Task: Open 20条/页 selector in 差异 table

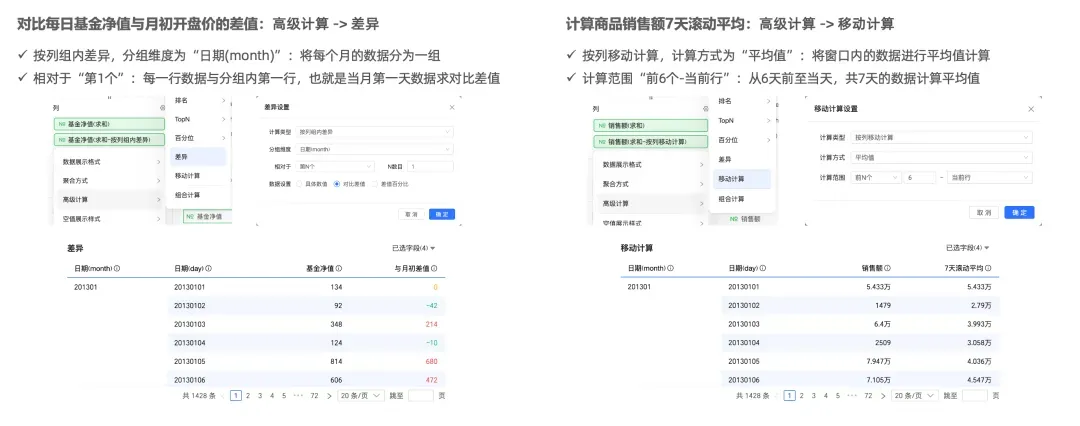Action: [x=360, y=396]
